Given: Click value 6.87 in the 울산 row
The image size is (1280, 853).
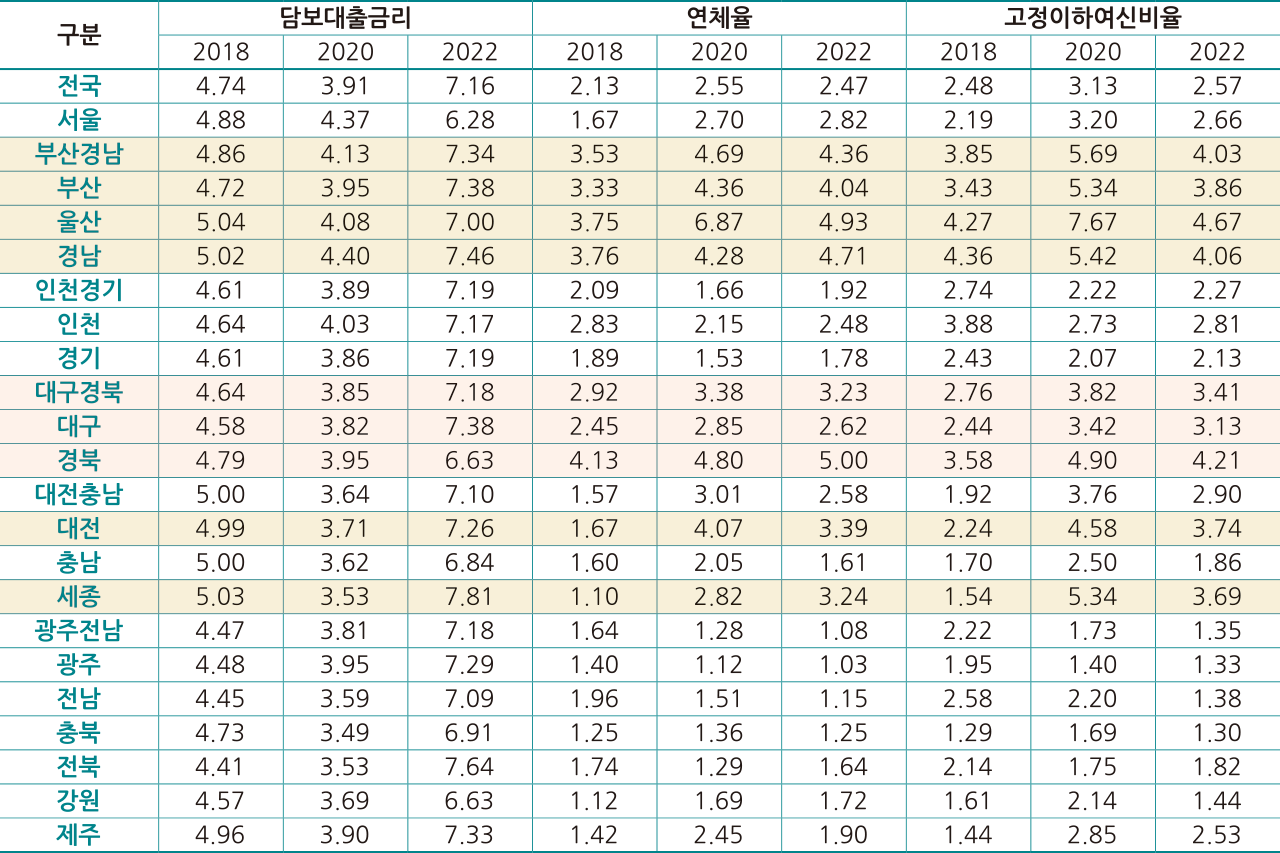Looking at the screenshot, I should tap(719, 222).
